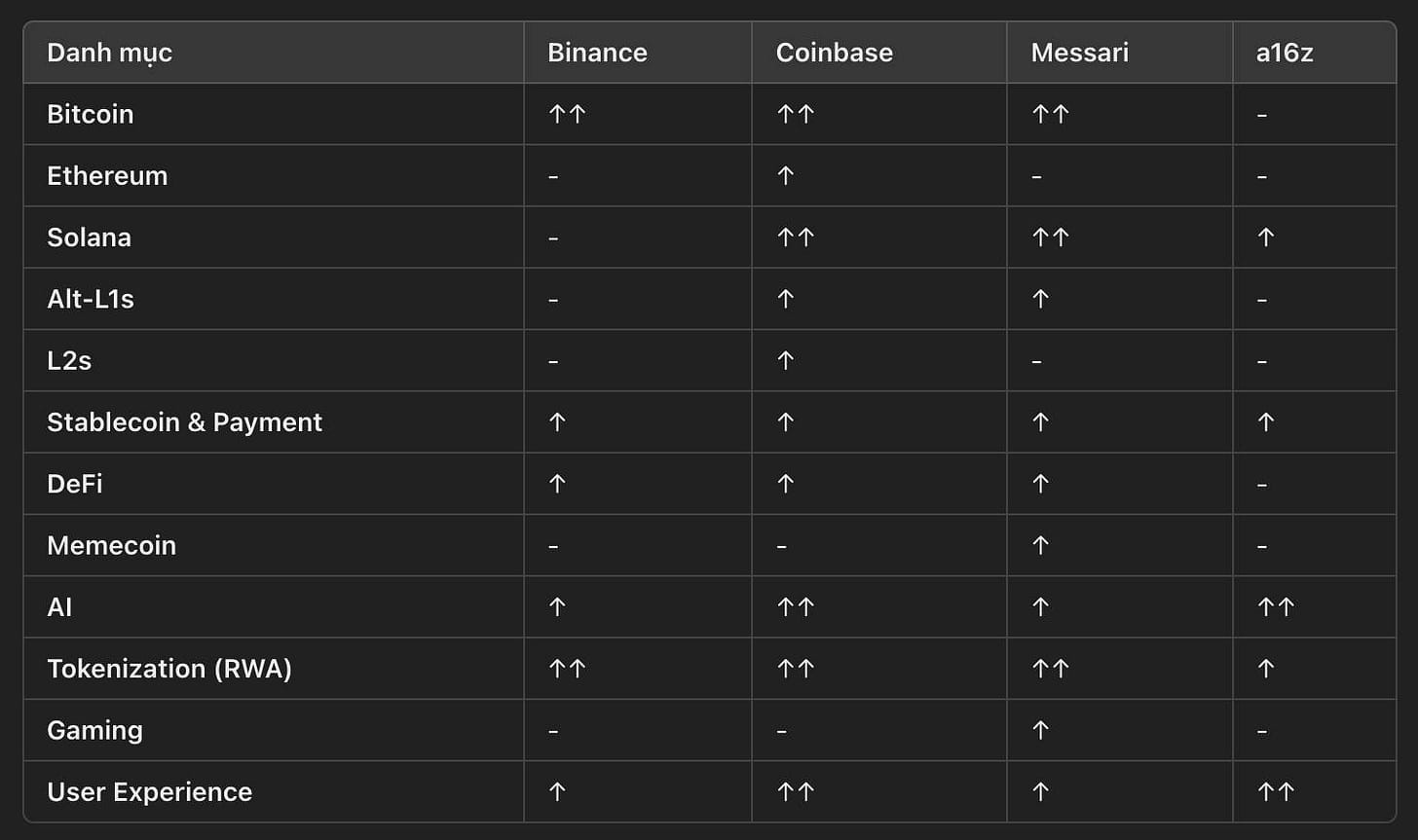
Task: Click the Alt-L1s row label
Action: 91,299
